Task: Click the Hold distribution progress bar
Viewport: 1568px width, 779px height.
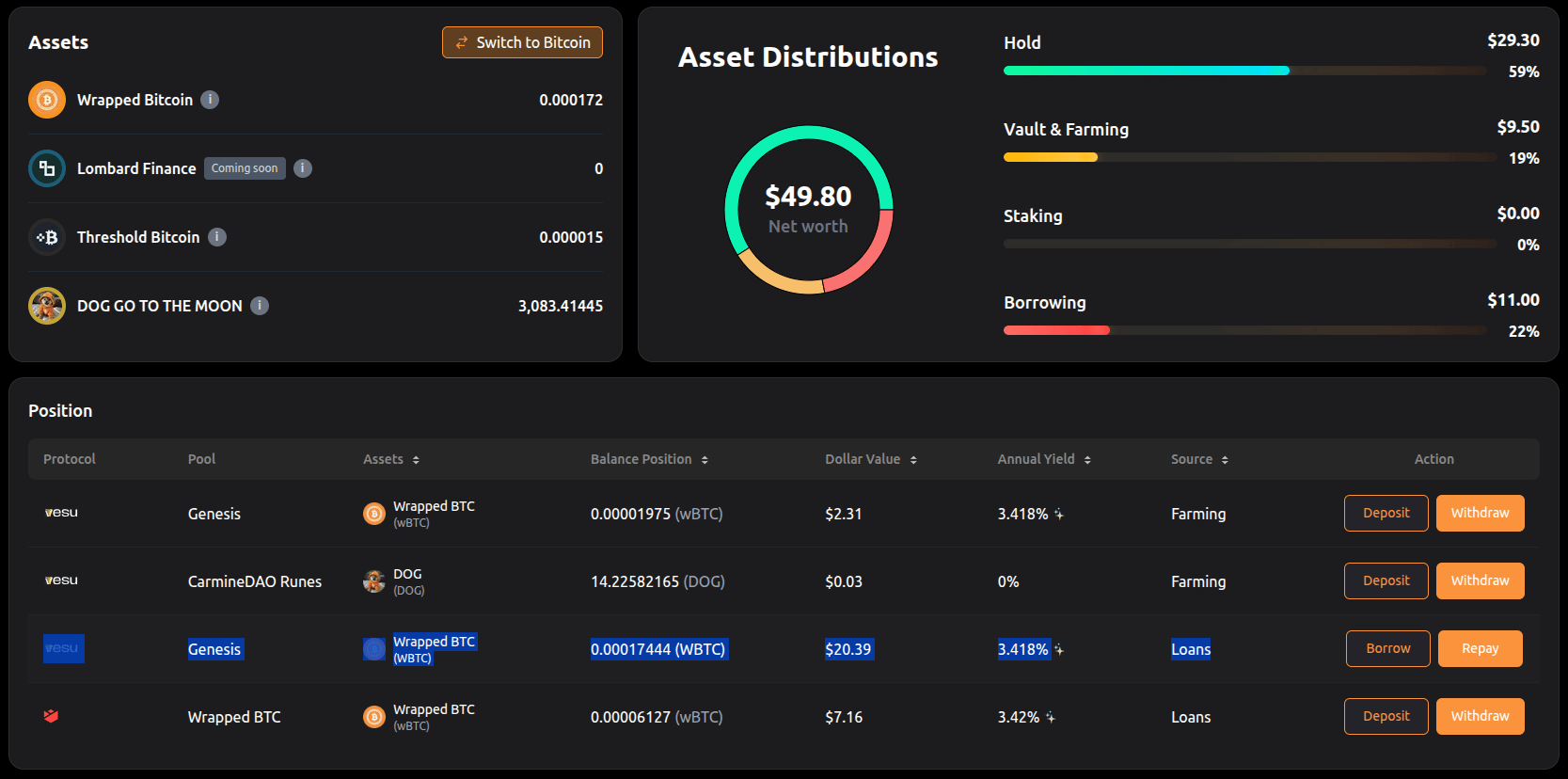Action: (1244, 71)
